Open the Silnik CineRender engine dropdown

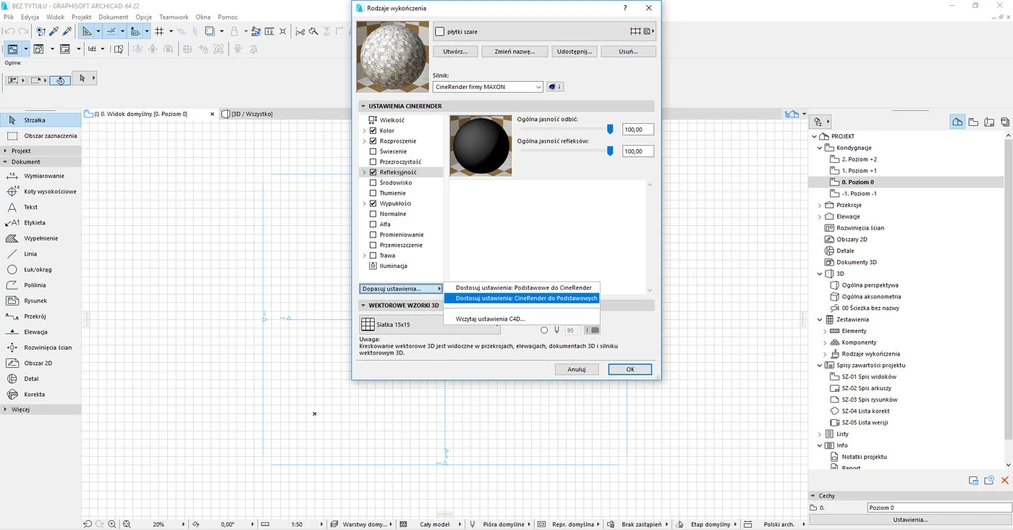point(488,87)
